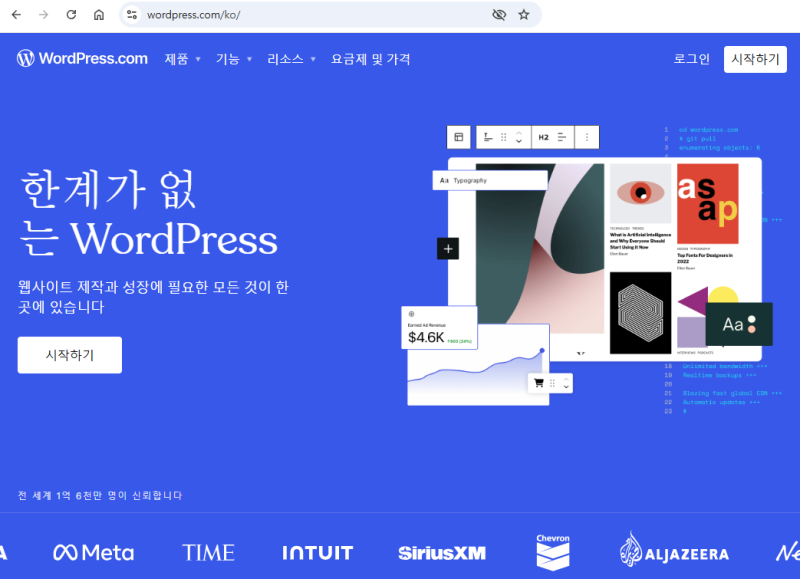Click the black maze pattern thumbnail
This screenshot has width=800, height=579.
640,313
